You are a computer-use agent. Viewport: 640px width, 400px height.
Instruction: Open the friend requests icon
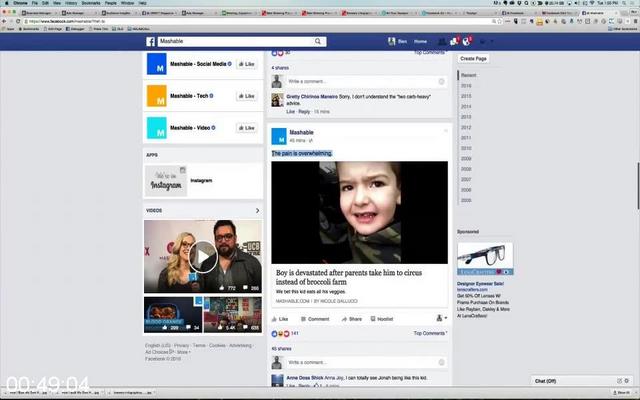click(442, 41)
